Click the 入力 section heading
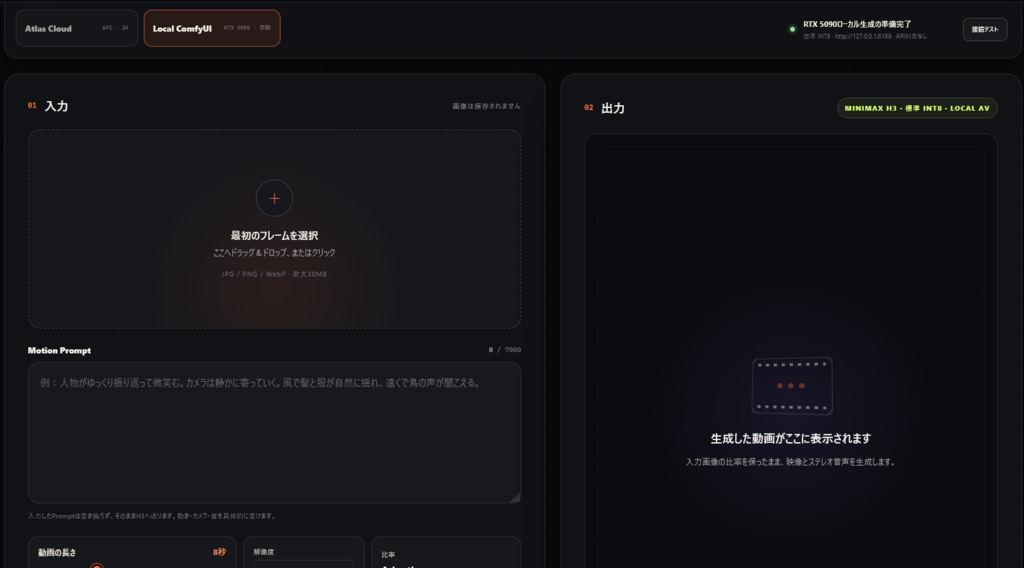Screen dimensions: 1024x568 (x=56, y=106)
